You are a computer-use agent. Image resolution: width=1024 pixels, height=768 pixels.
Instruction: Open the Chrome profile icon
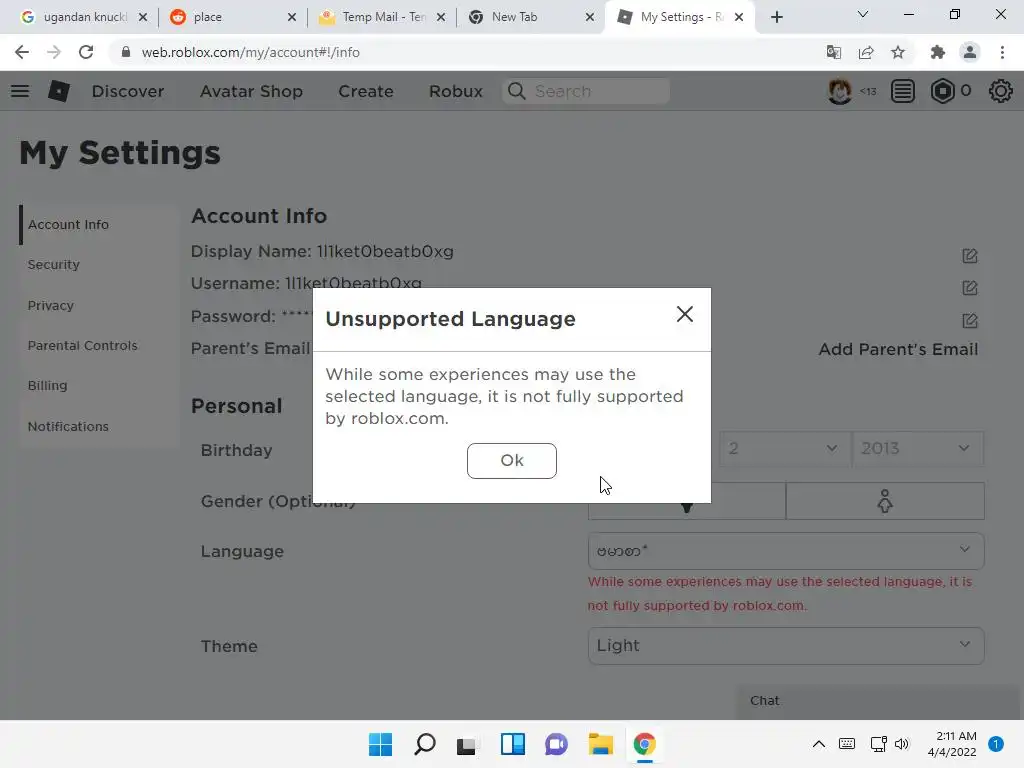tap(970, 52)
